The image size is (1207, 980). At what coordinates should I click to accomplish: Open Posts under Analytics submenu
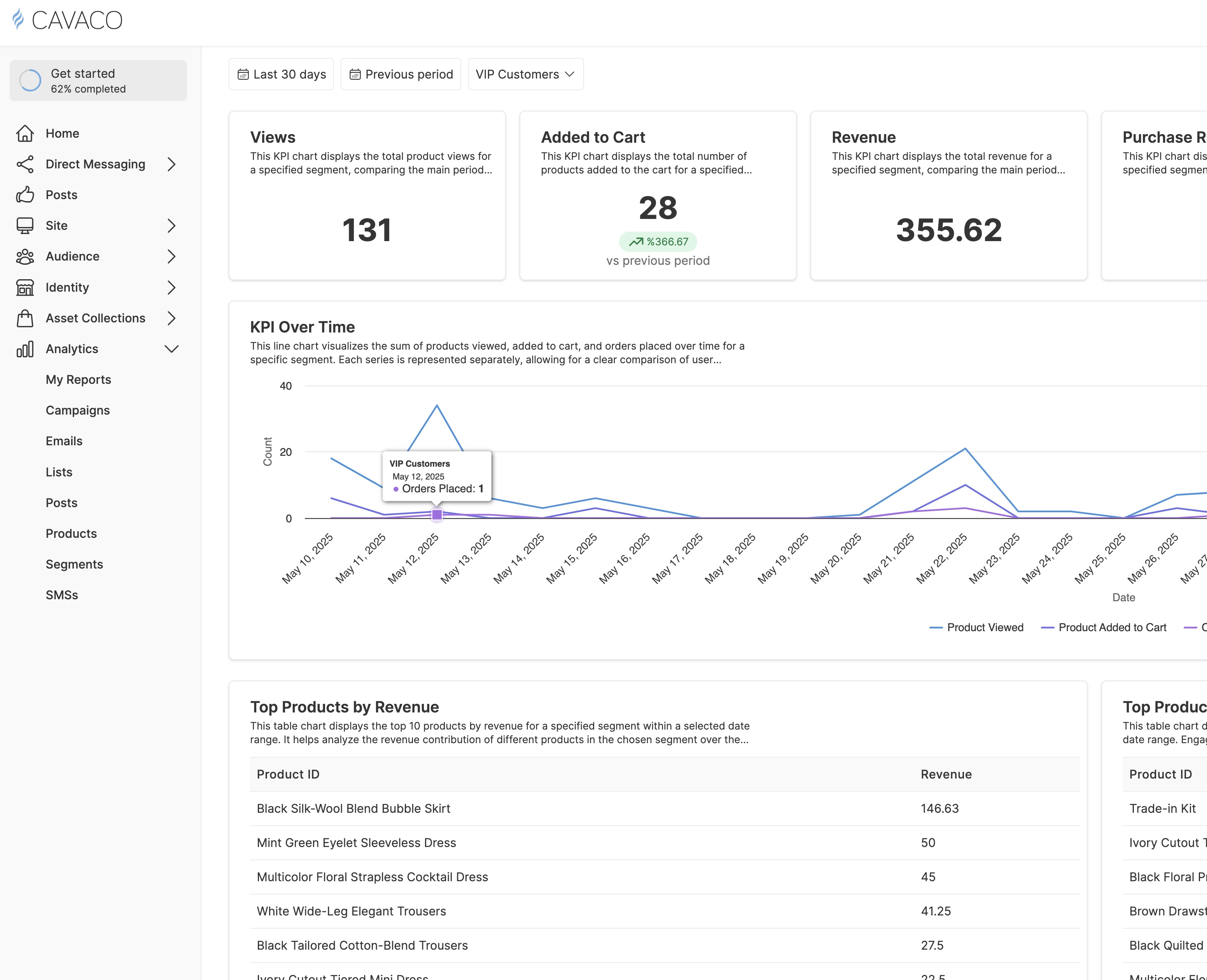pyautogui.click(x=61, y=502)
